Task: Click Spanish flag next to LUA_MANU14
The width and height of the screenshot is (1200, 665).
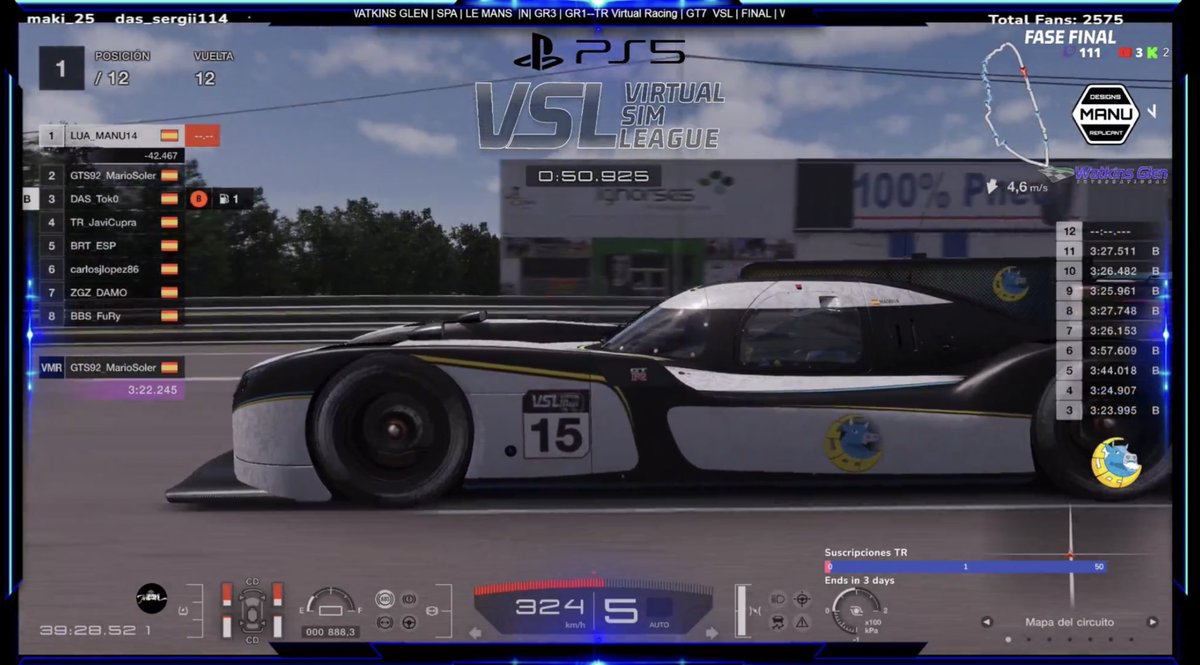Action: pyautogui.click(x=169, y=135)
